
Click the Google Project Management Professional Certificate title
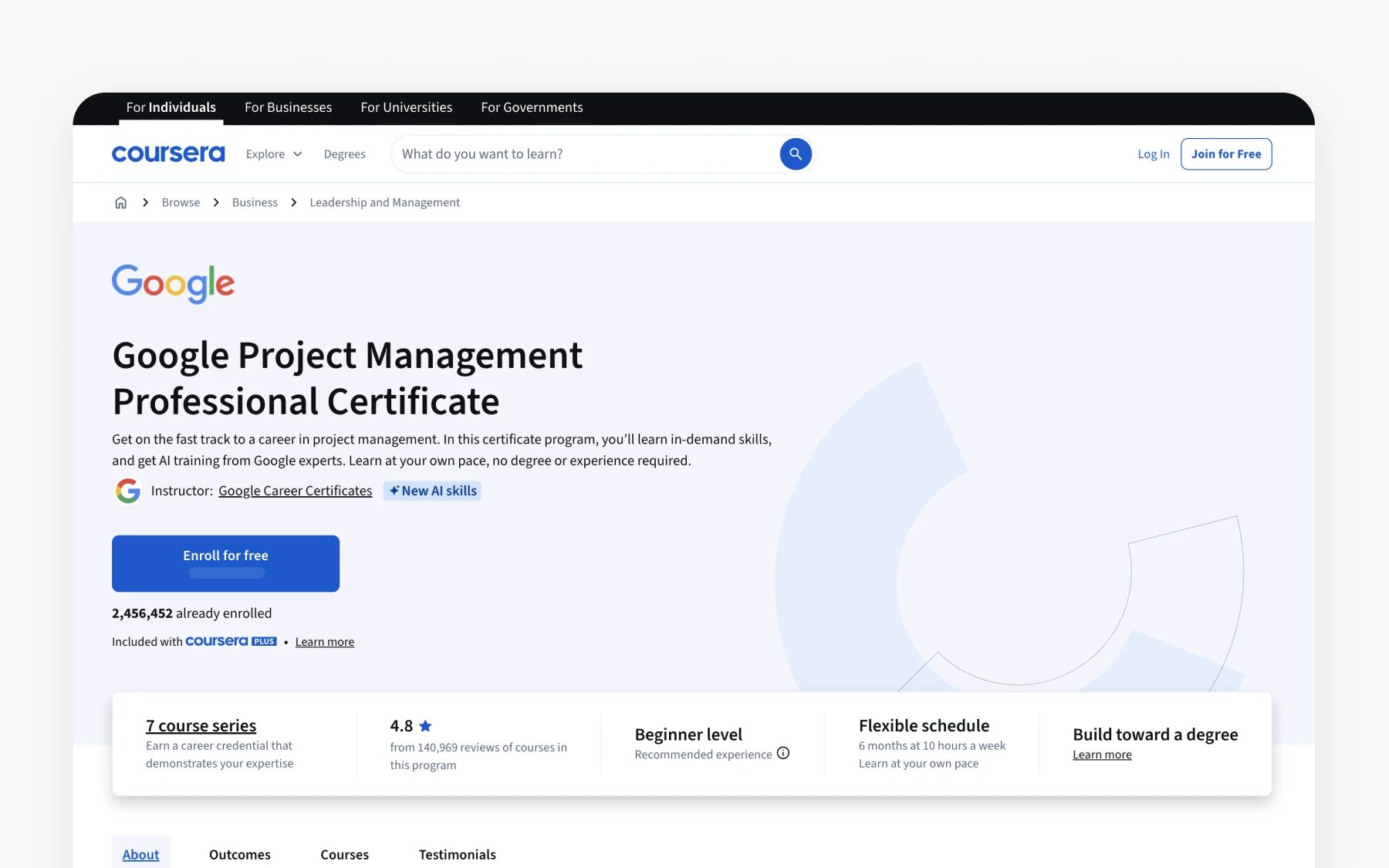click(347, 378)
